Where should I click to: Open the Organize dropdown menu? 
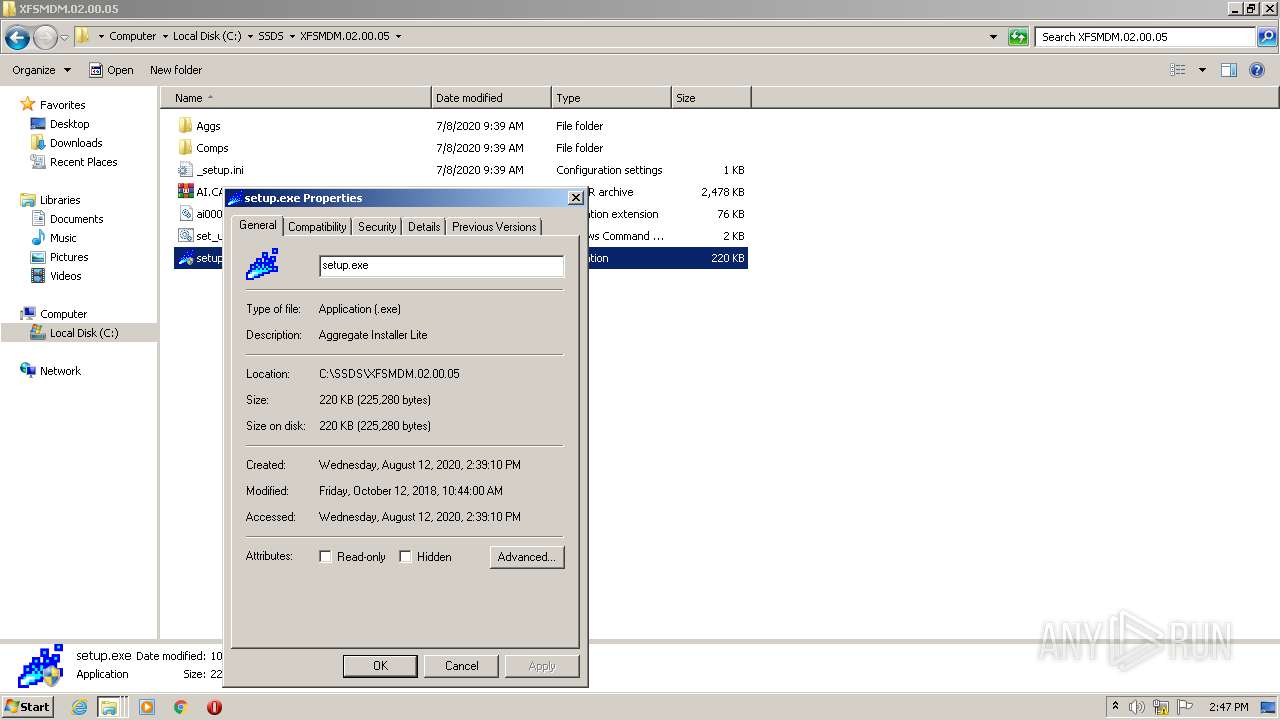[x=42, y=70]
